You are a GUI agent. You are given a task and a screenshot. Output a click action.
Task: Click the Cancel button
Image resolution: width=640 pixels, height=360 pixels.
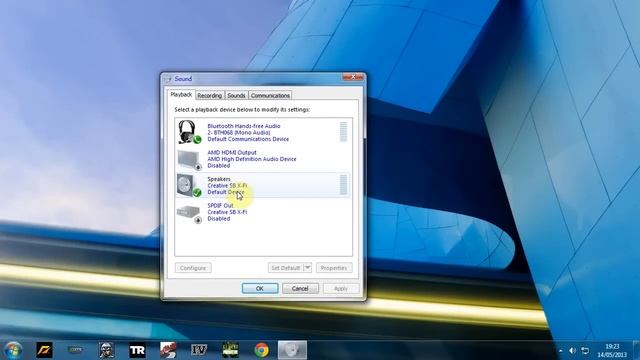pos(300,288)
